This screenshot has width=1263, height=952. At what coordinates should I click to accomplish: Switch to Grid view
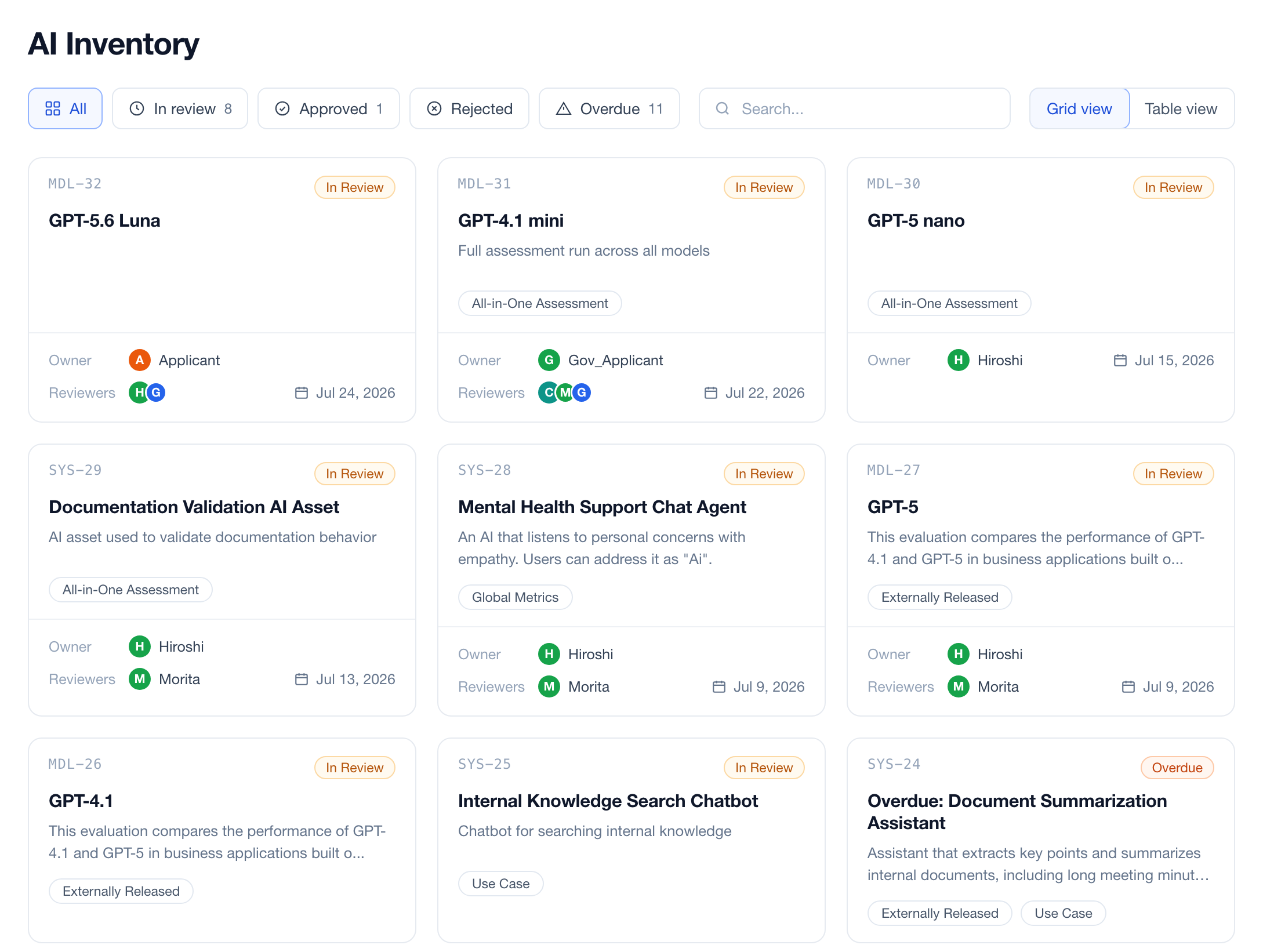pos(1079,108)
